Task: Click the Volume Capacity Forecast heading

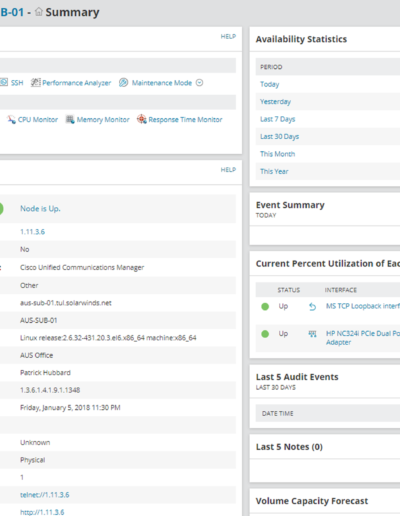Action: point(312,501)
